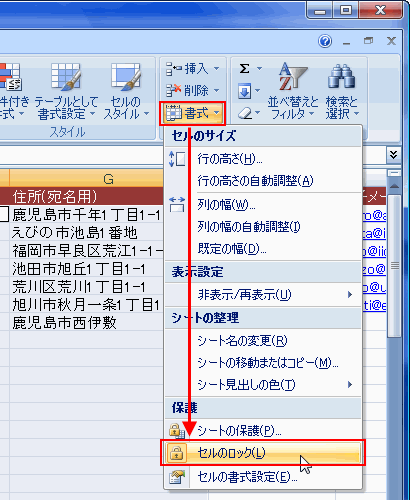Image resolution: width=410 pixels, height=500 pixels.
Task: Open the 書式 dropdown button
Action: (x=193, y=113)
